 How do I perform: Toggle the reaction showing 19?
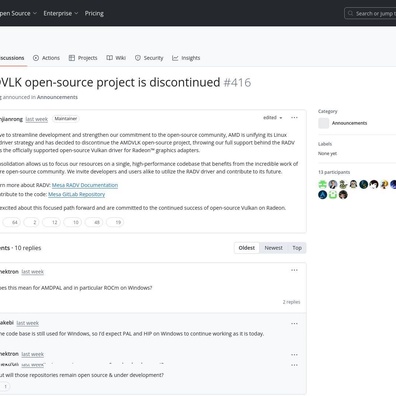point(115,222)
